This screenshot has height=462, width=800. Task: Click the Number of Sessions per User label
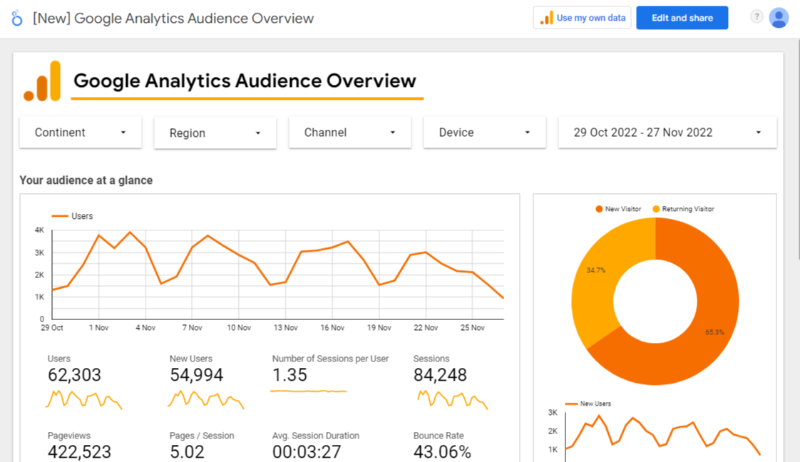click(330, 358)
